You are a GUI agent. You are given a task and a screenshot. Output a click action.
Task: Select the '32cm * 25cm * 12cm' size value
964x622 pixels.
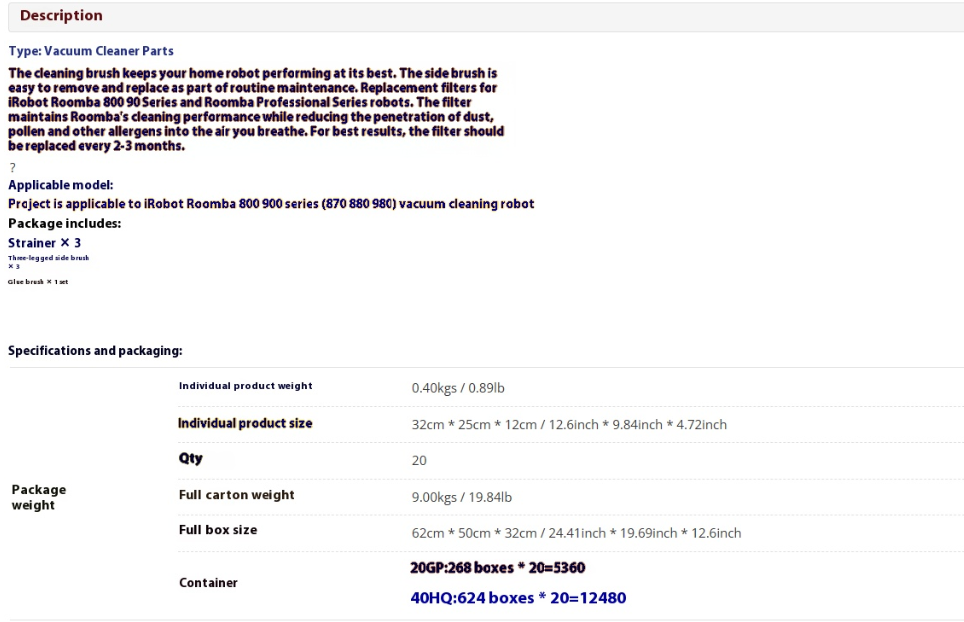[x=569, y=425]
